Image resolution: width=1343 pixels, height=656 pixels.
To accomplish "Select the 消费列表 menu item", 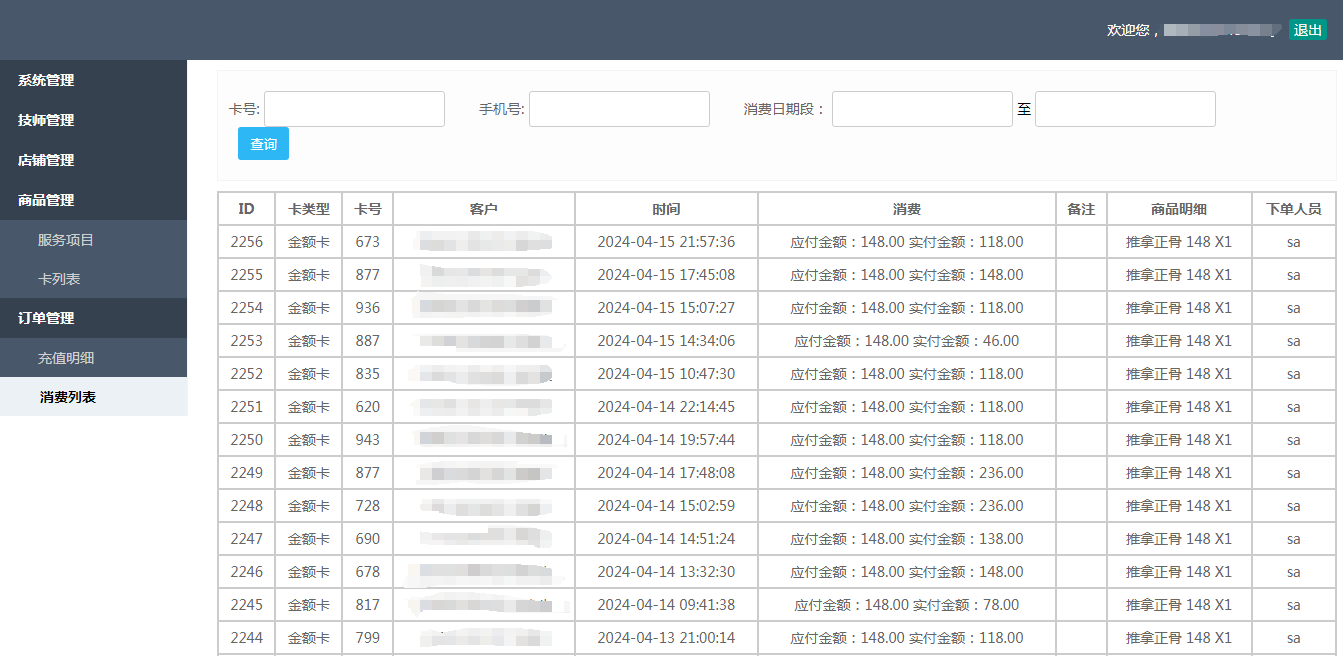I will tap(68, 397).
